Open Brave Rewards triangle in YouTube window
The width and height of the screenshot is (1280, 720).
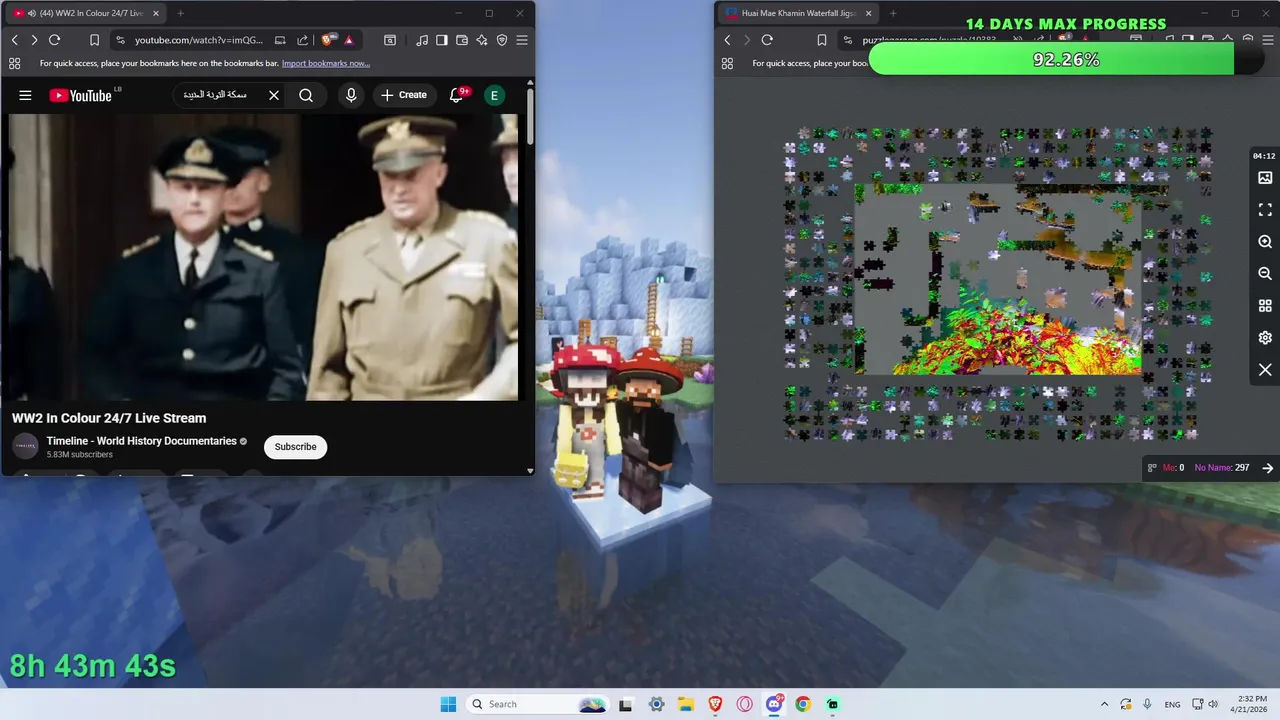coord(349,40)
